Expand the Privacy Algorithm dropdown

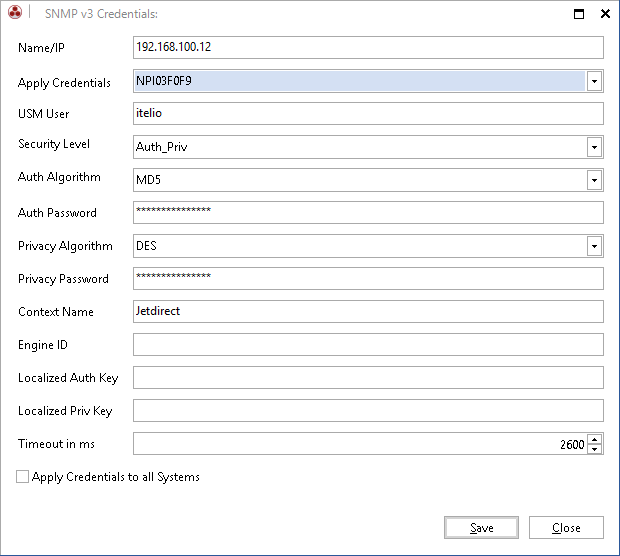[594, 246]
